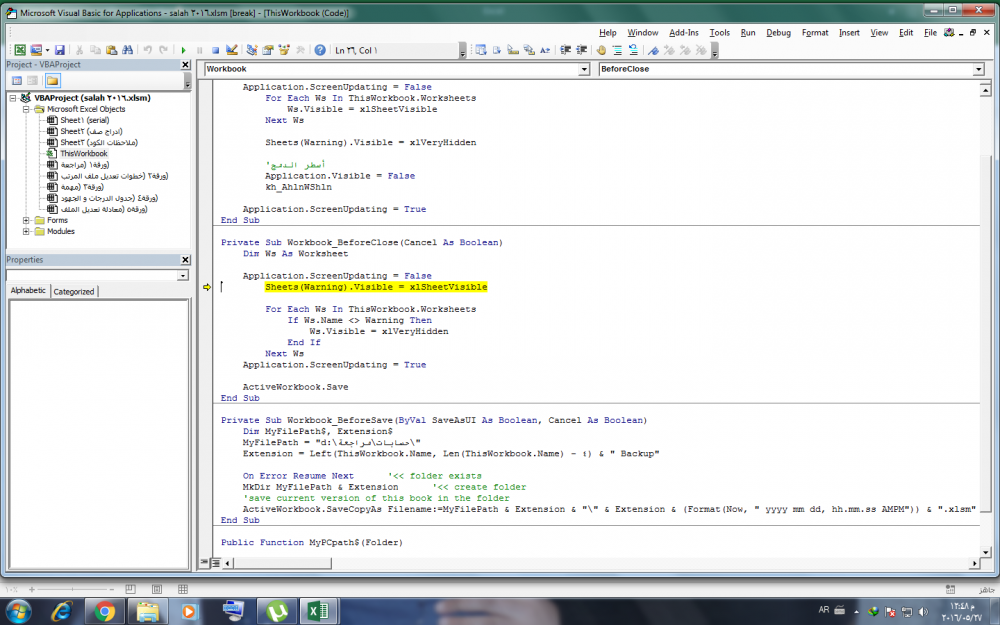Save the workbook with the floppy disk icon
Screen dimensions: 1000x625
(59, 50)
